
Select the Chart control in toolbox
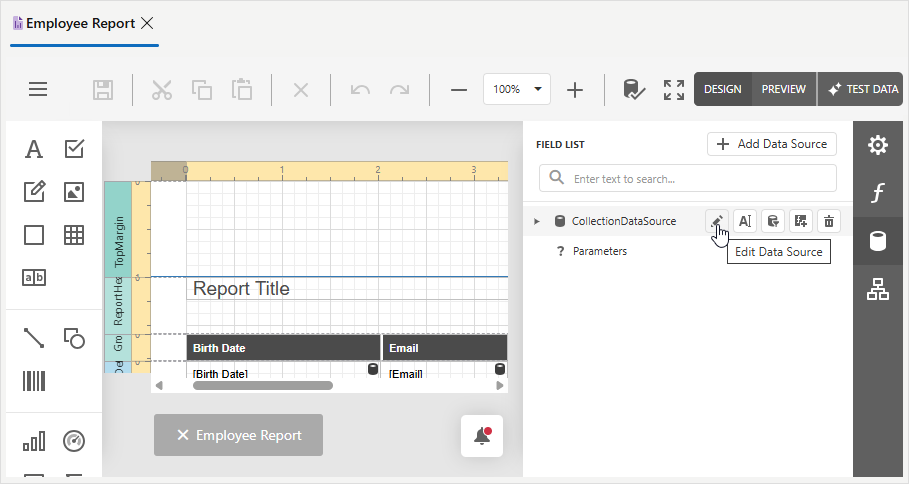coord(34,441)
